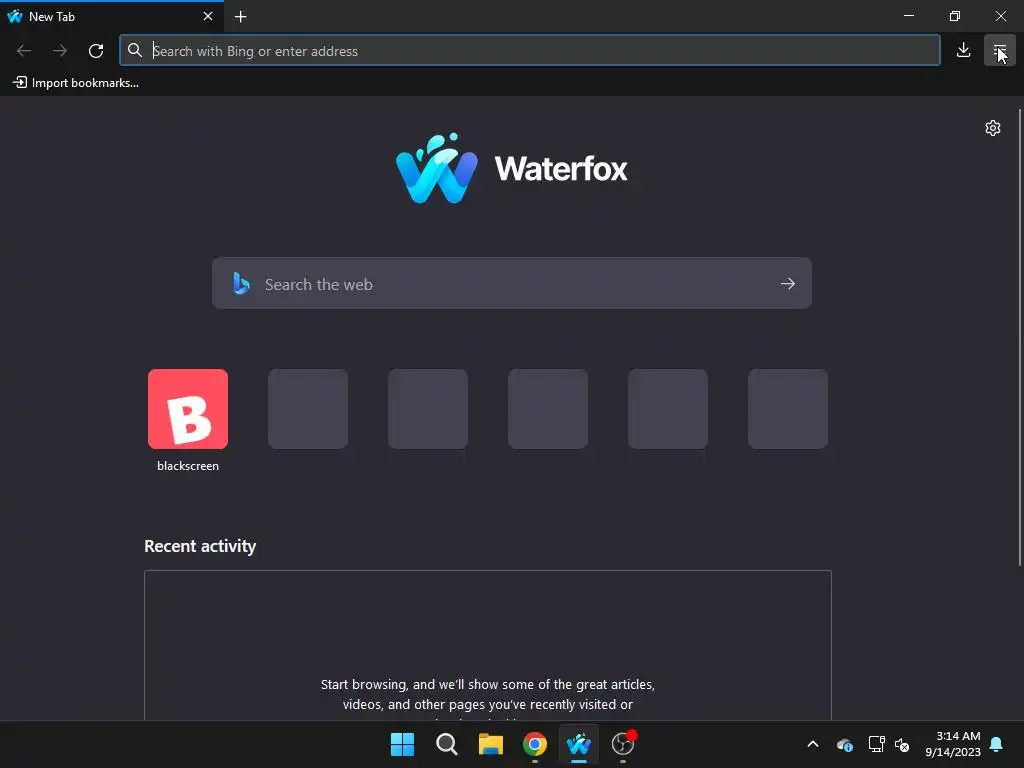The image size is (1024, 768).
Task: Click the Waterfox logo on new tab page
Action: (x=511, y=168)
